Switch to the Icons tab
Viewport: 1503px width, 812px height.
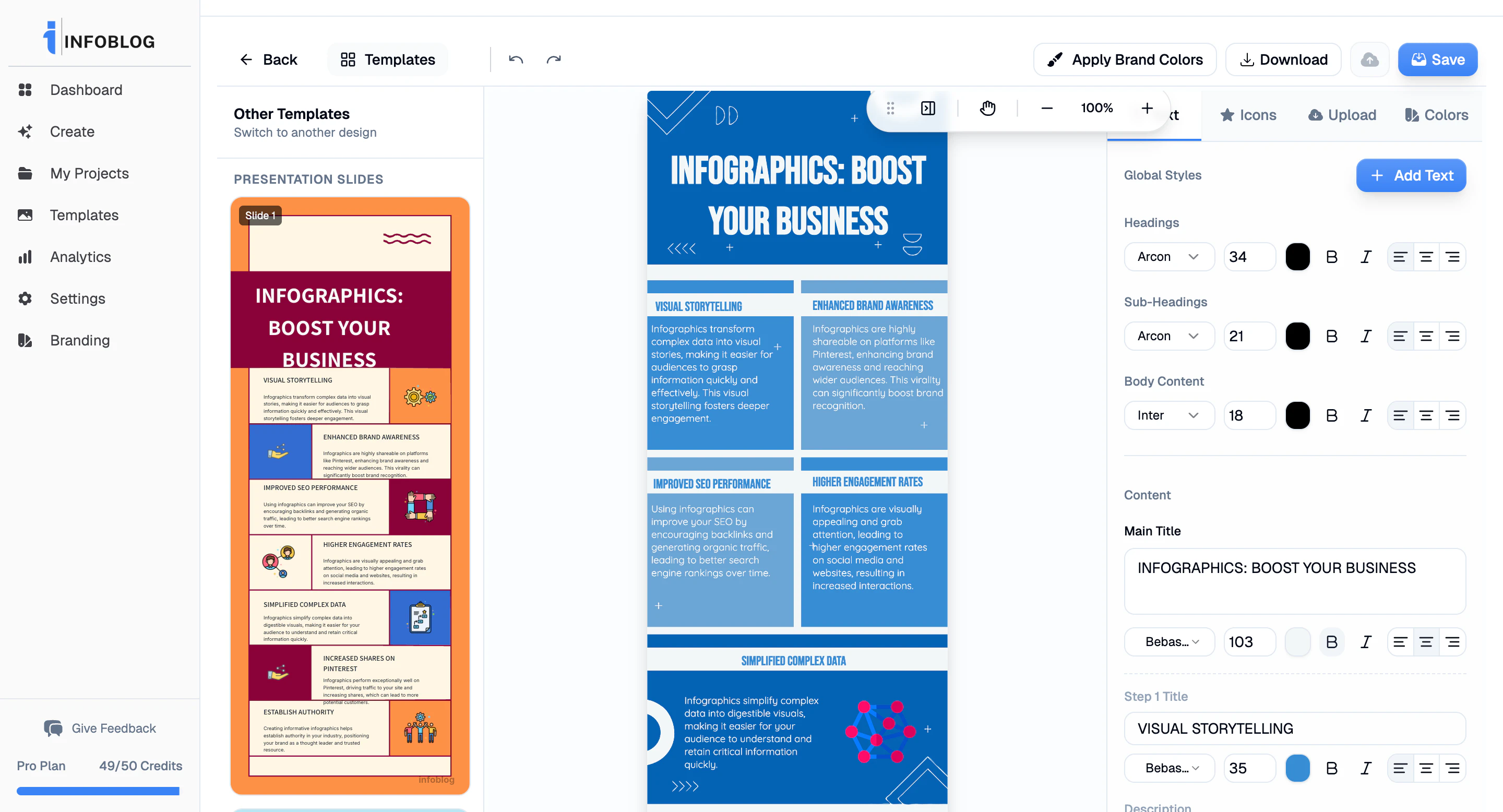[1248, 114]
